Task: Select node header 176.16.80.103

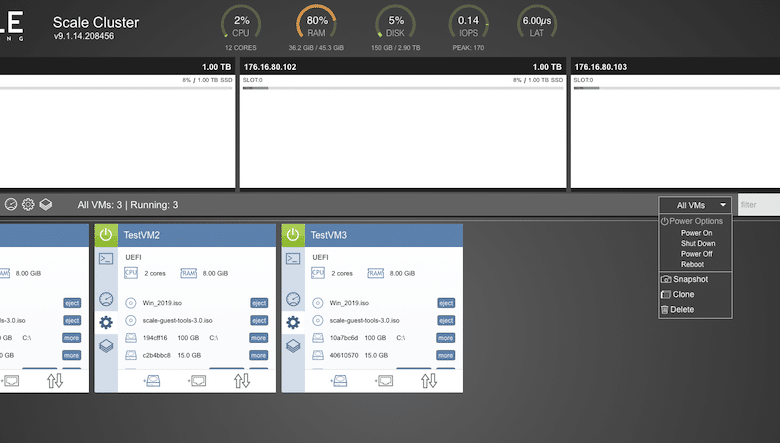Action: [676, 67]
